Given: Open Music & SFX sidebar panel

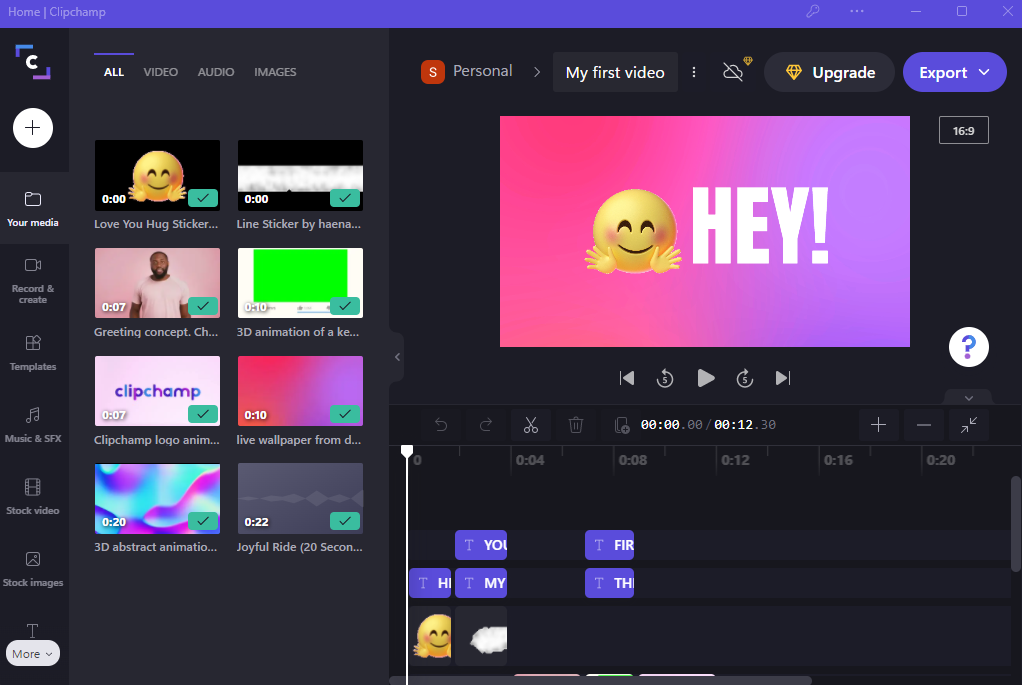Looking at the screenshot, I should pyautogui.click(x=33, y=424).
